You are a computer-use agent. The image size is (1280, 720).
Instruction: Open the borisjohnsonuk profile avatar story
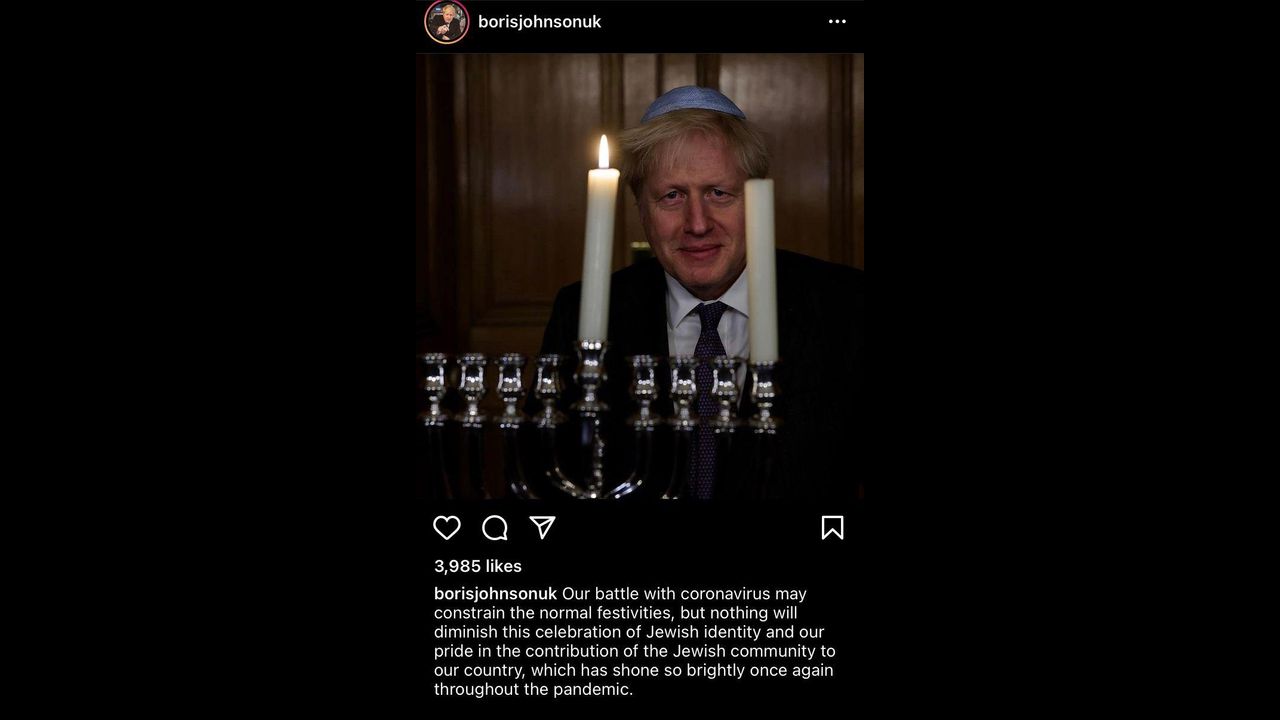(x=447, y=22)
